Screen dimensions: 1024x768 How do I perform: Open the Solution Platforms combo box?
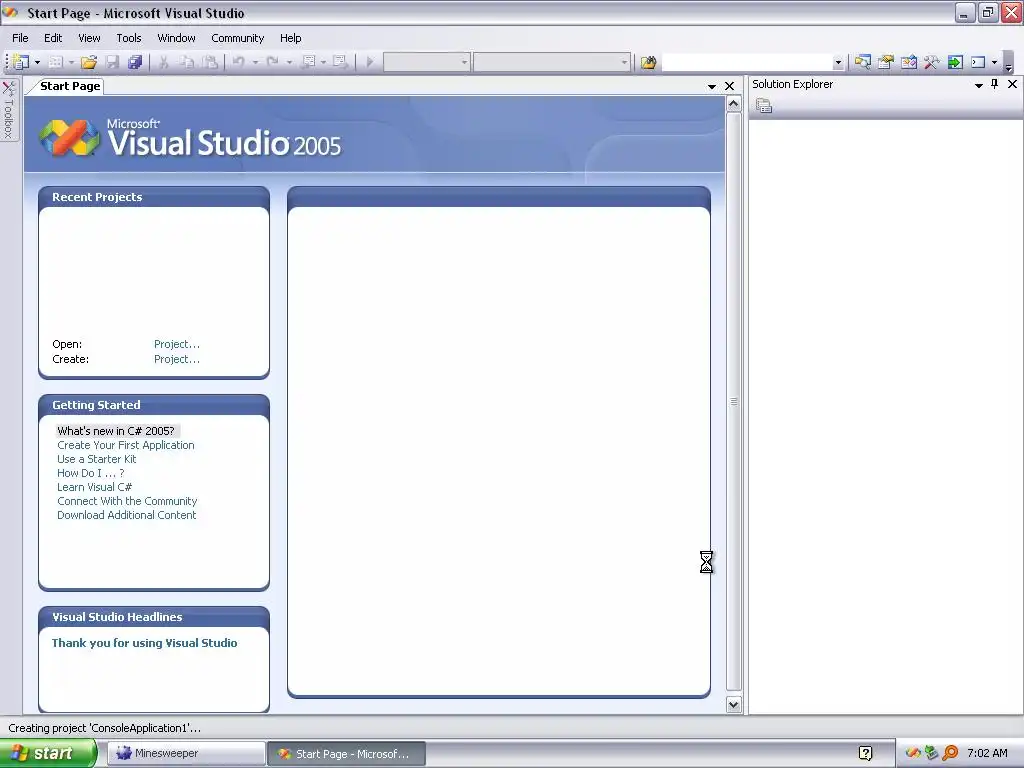coord(552,62)
